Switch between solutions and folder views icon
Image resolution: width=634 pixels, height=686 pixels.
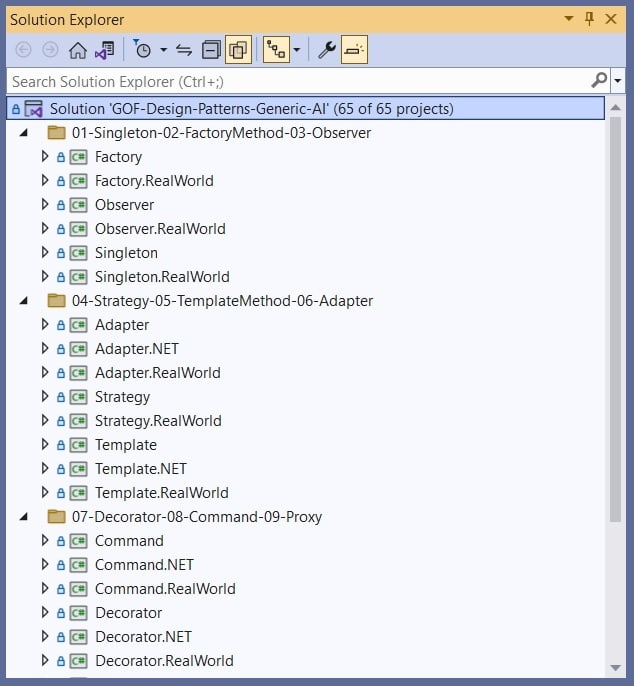(105, 50)
